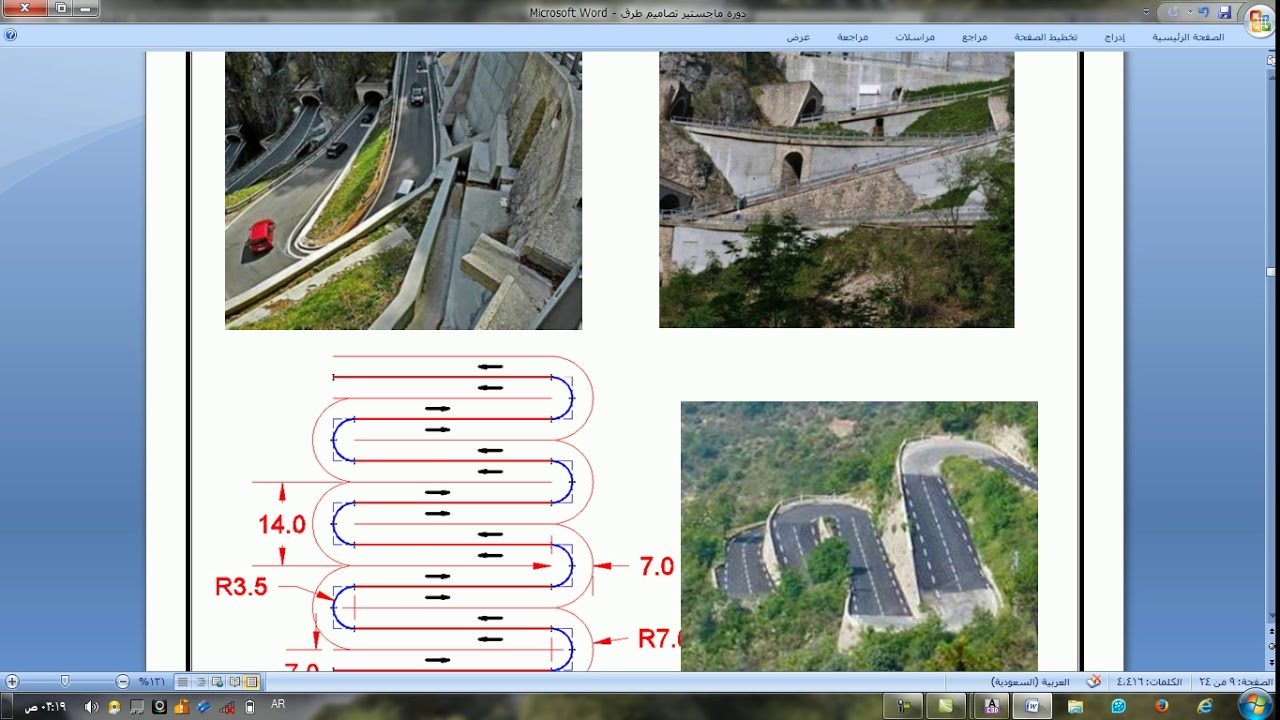Switch to Full Screen Reading view
Viewport: 1280px width, 720px height.
pos(234,682)
